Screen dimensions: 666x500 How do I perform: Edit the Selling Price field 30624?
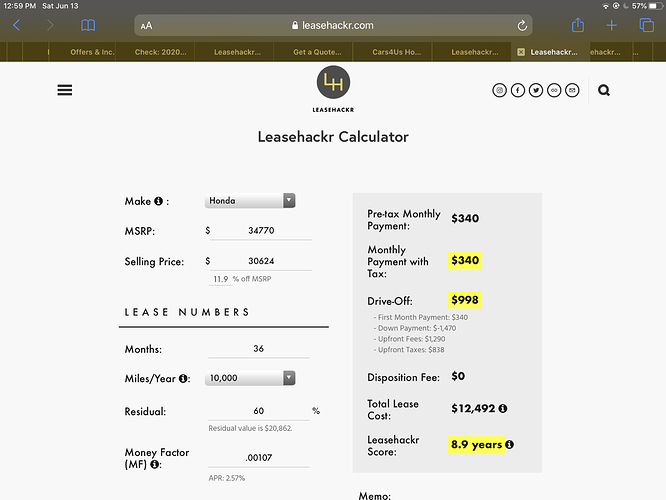[261, 261]
